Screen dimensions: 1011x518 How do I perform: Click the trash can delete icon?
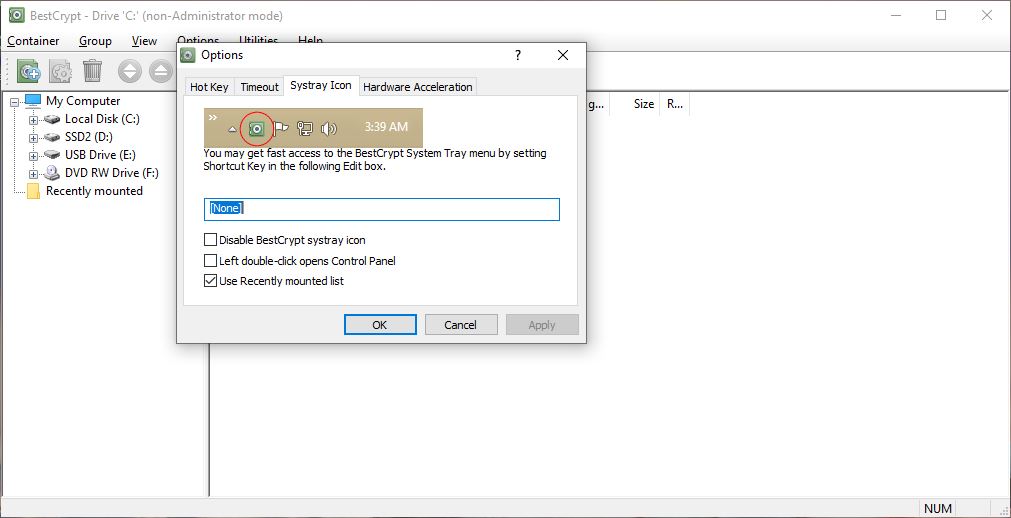tap(93, 71)
